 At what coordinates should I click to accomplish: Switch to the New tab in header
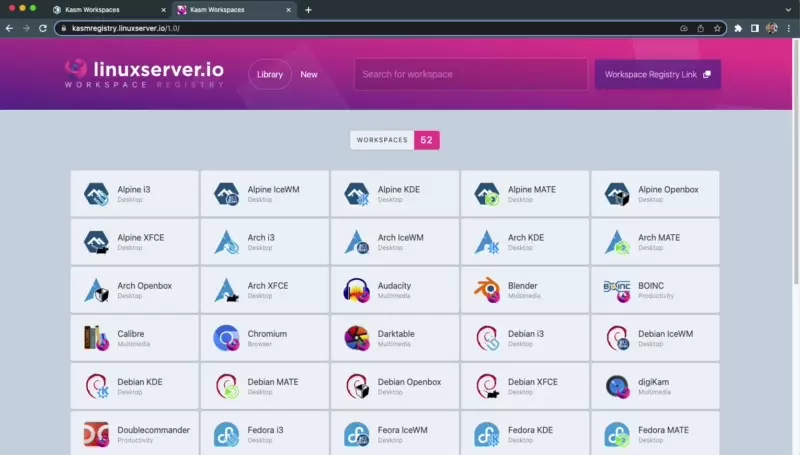pos(309,74)
